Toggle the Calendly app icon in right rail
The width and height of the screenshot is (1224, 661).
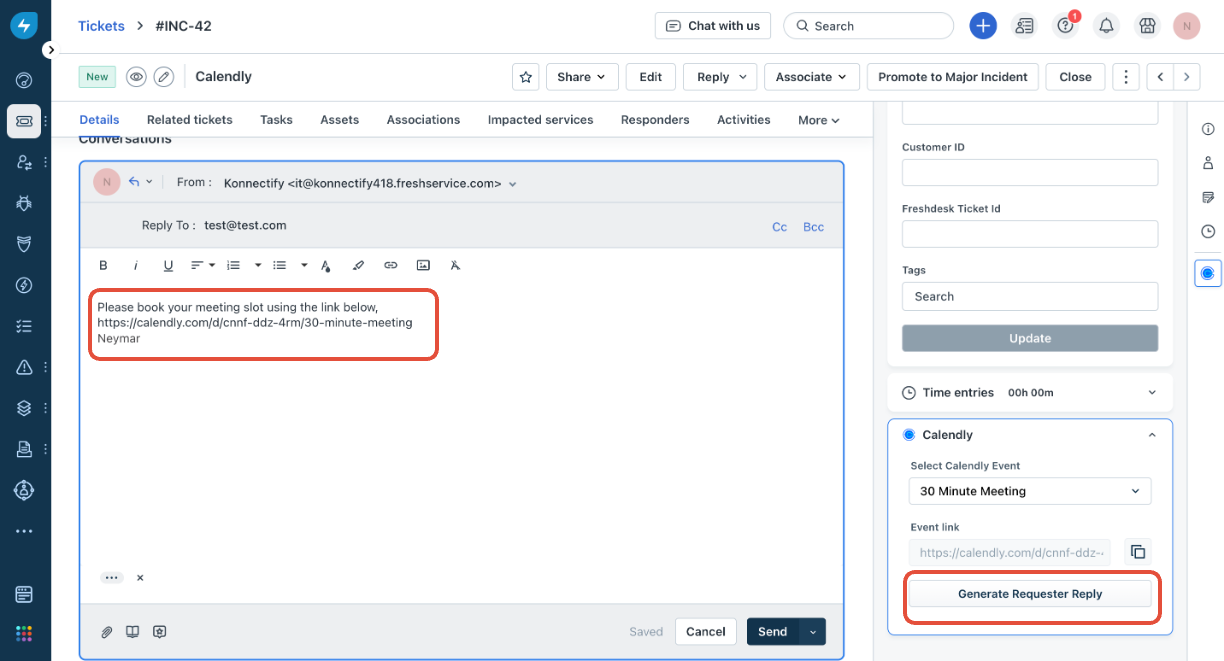(1208, 273)
